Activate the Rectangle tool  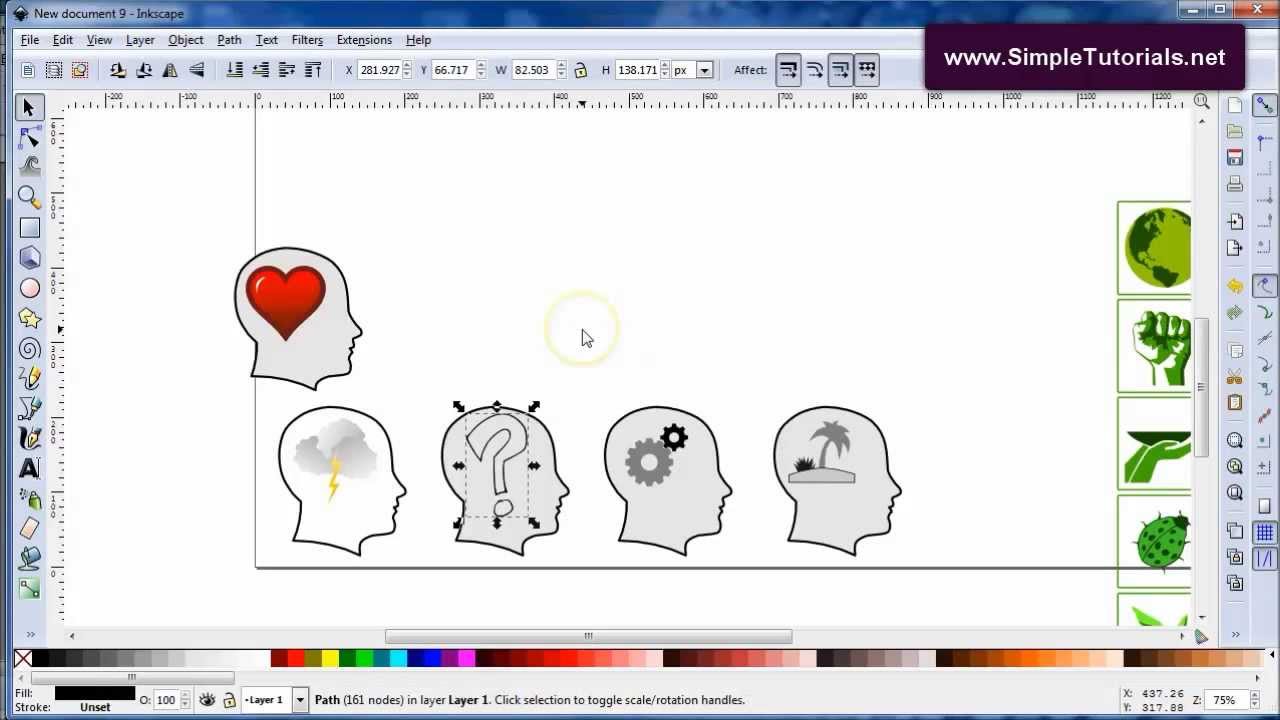click(x=29, y=227)
